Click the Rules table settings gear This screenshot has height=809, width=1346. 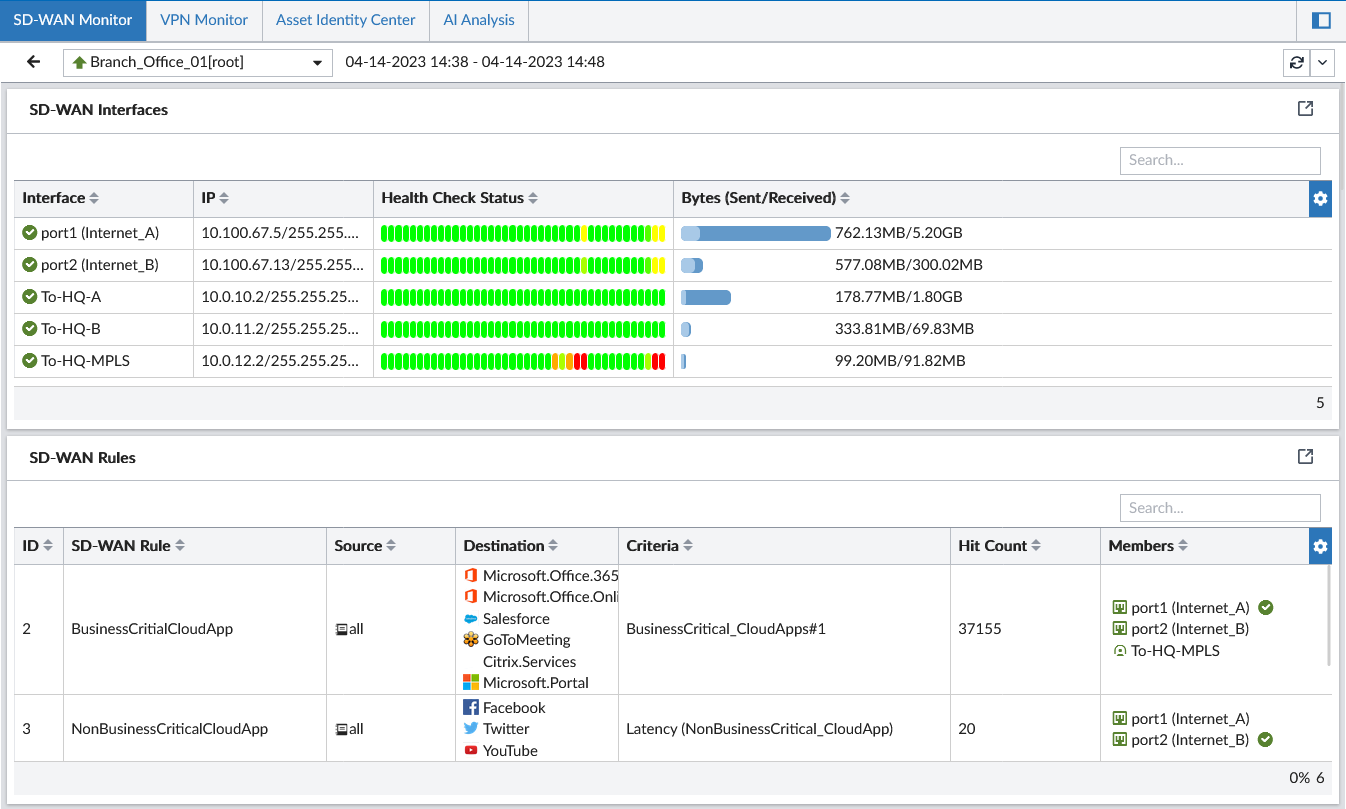(x=1320, y=546)
